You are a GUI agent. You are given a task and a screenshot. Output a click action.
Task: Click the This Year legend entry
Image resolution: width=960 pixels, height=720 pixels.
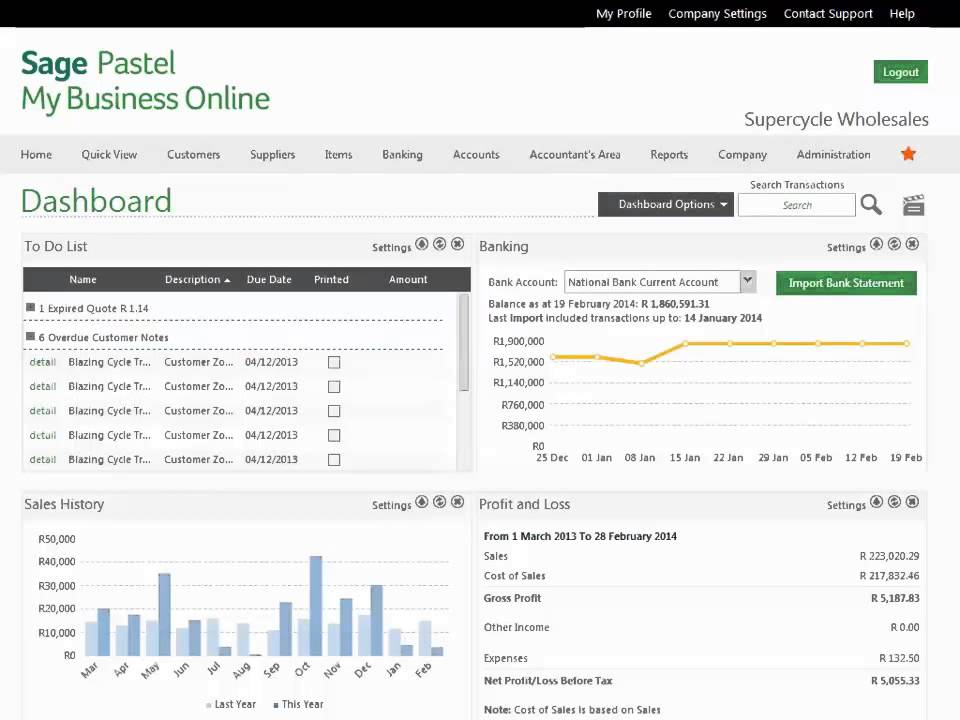(298, 704)
